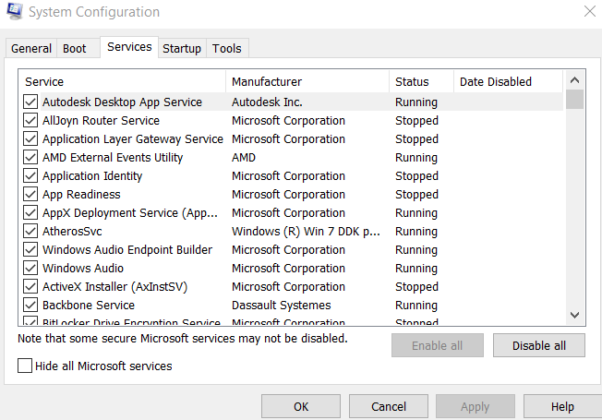Toggle the Windows Audio service checkbox
The width and height of the screenshot is (602, 420).
tap(30, 268)
